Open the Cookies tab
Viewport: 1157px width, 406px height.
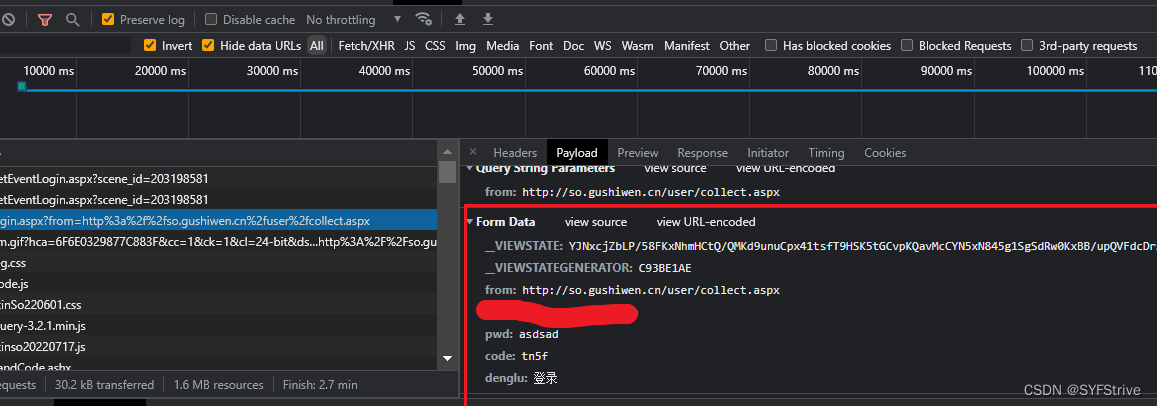[885, 153]
